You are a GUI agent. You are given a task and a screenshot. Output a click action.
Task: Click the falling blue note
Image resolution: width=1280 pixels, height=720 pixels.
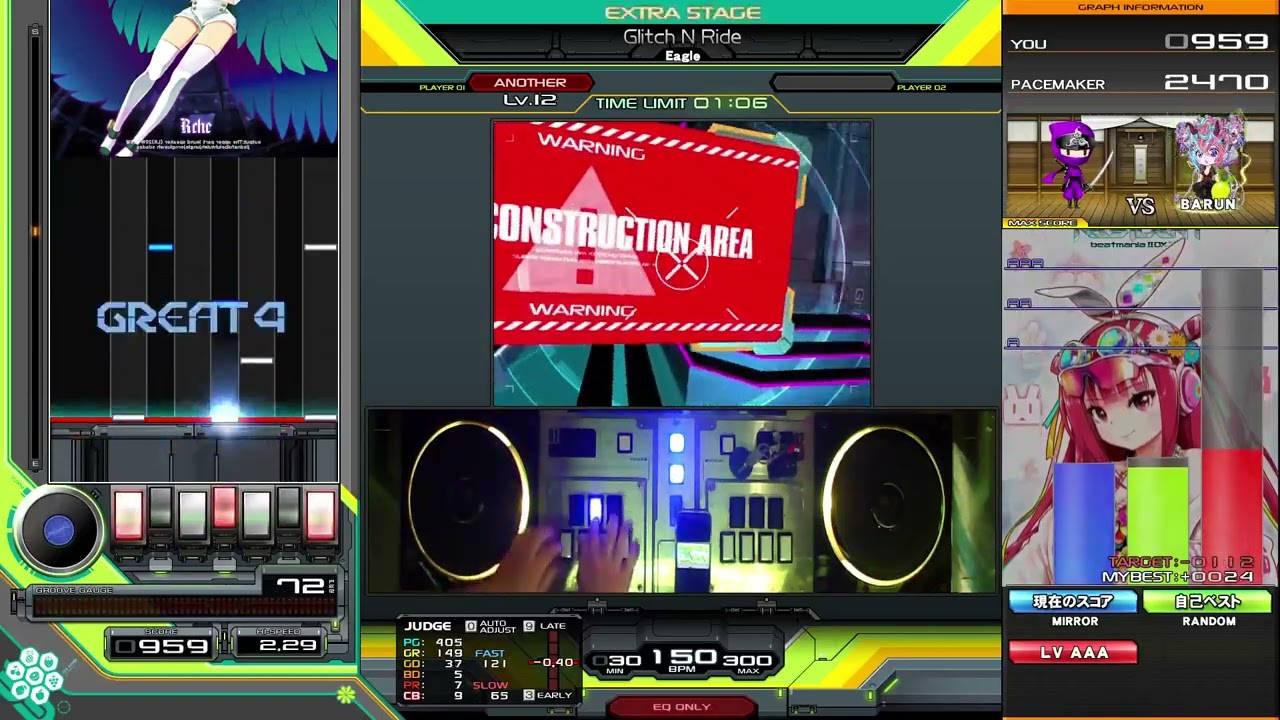160,247
